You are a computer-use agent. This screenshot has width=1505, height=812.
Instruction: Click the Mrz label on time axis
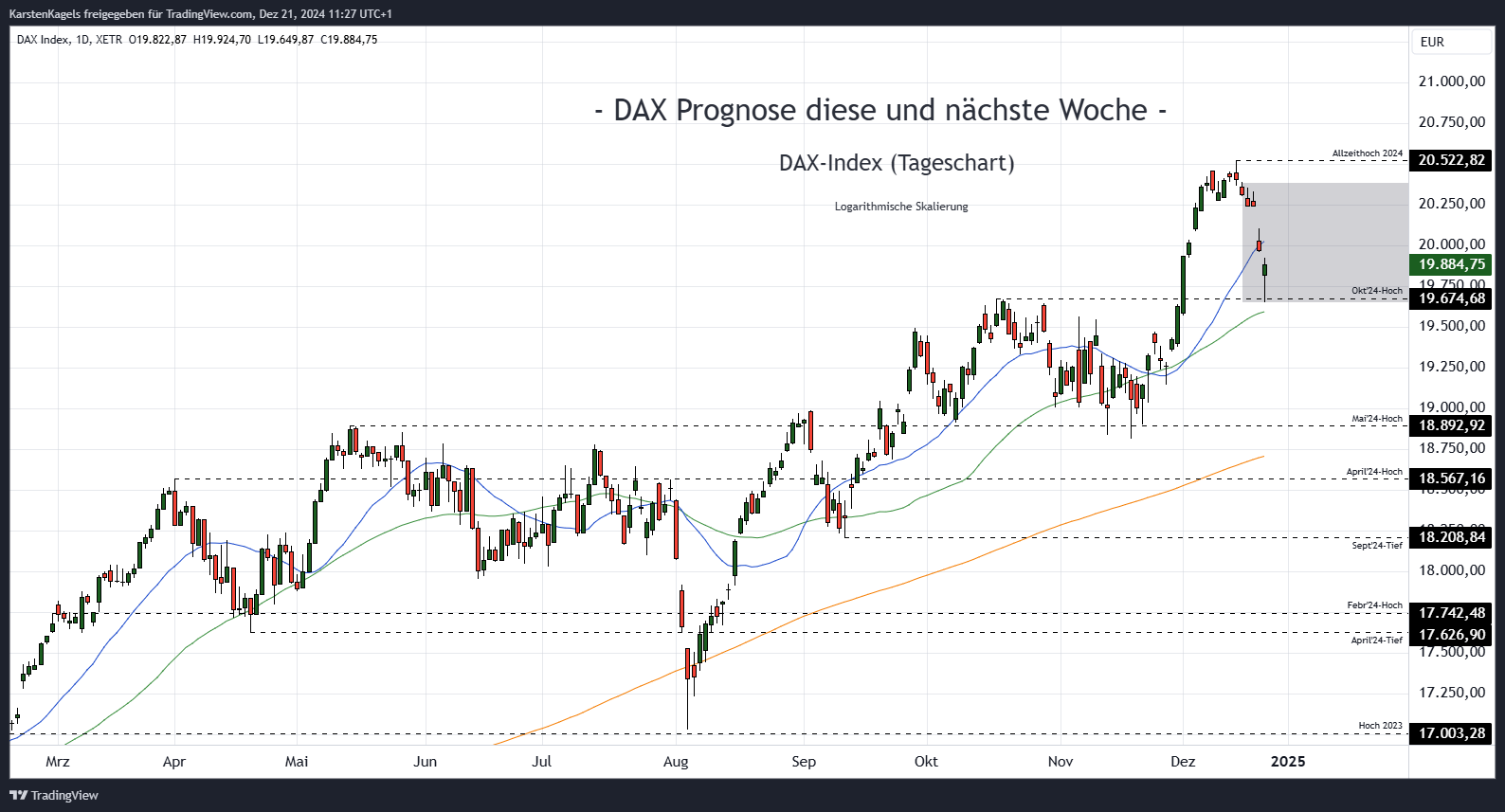[x=58, y=762]
